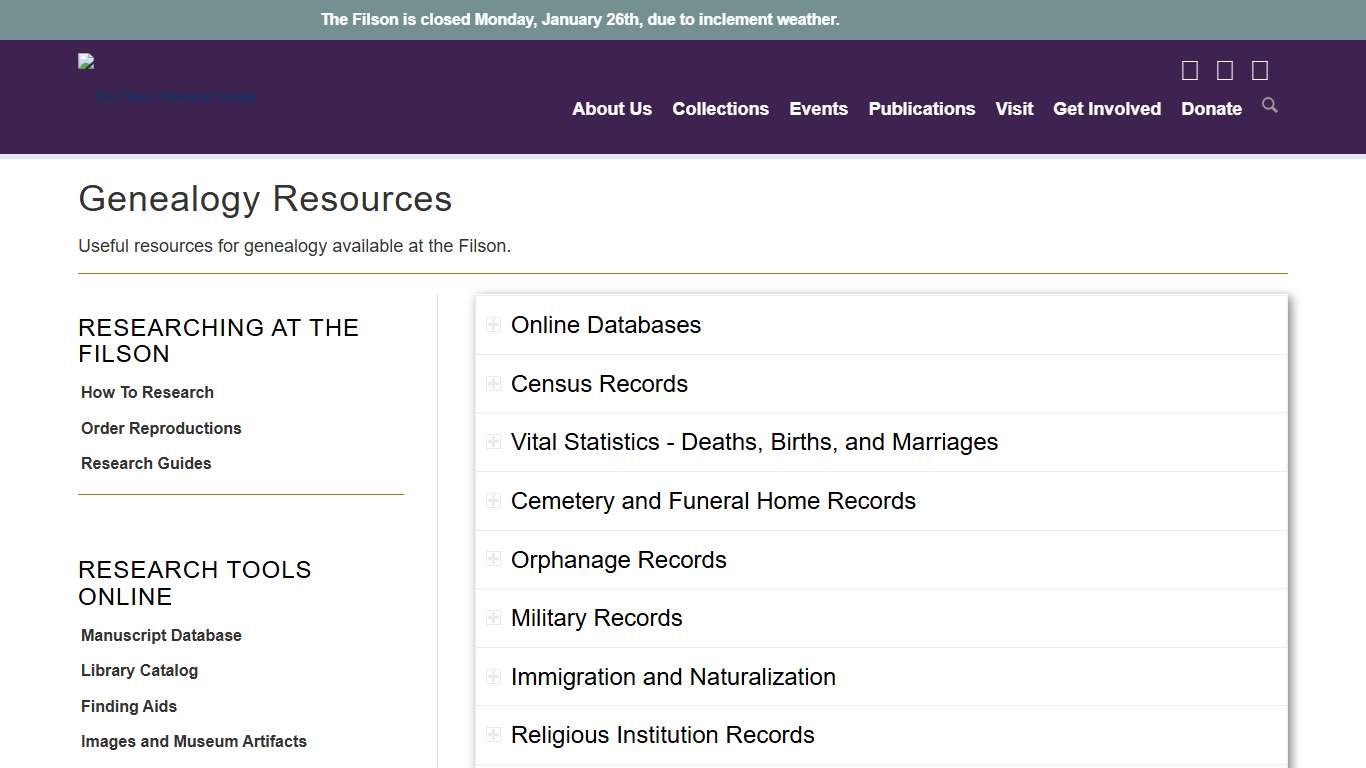
Task: Open the search magnifier icon
Action: point(1269,105)
